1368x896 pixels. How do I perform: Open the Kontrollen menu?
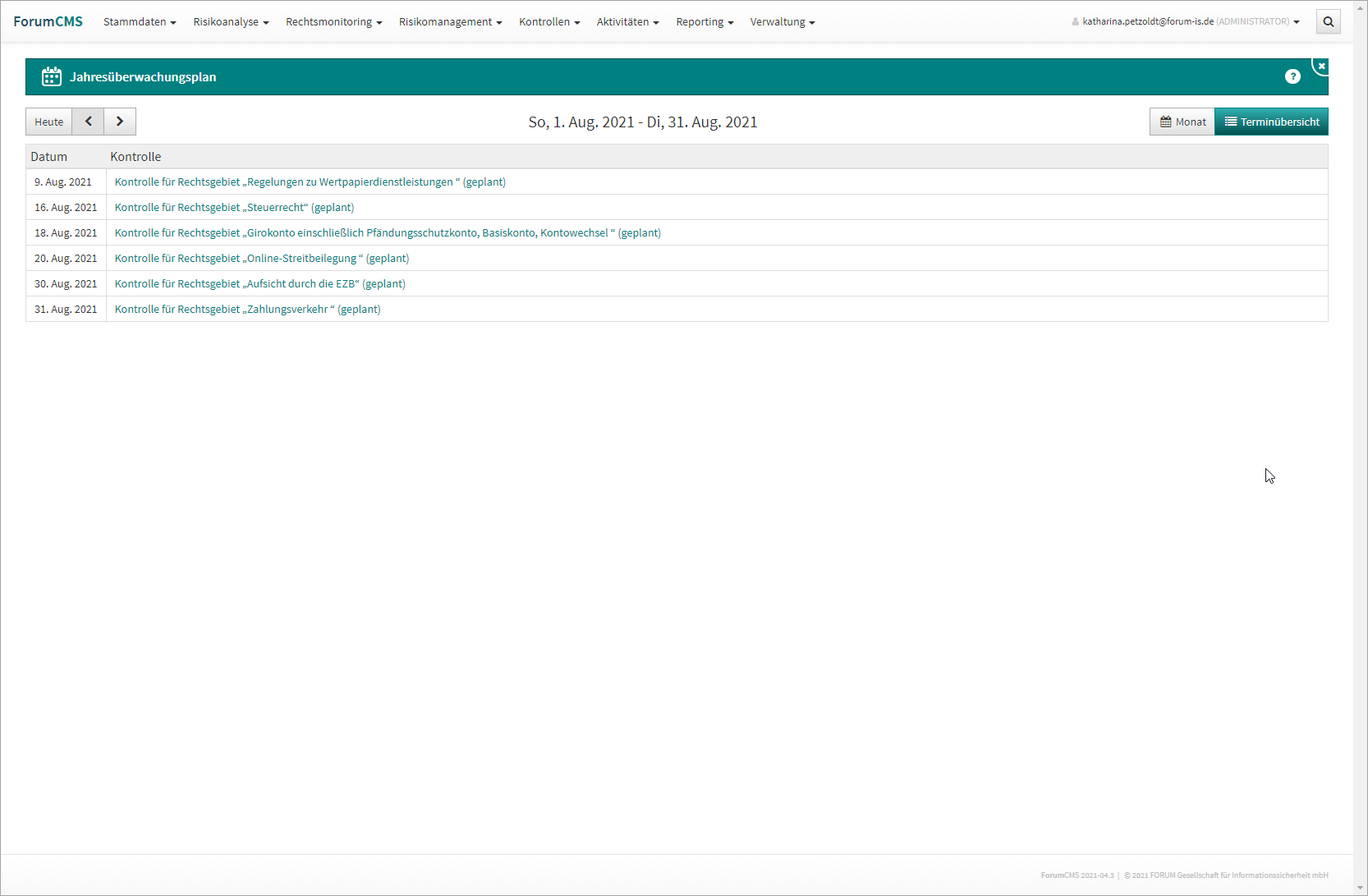point(549,22)
